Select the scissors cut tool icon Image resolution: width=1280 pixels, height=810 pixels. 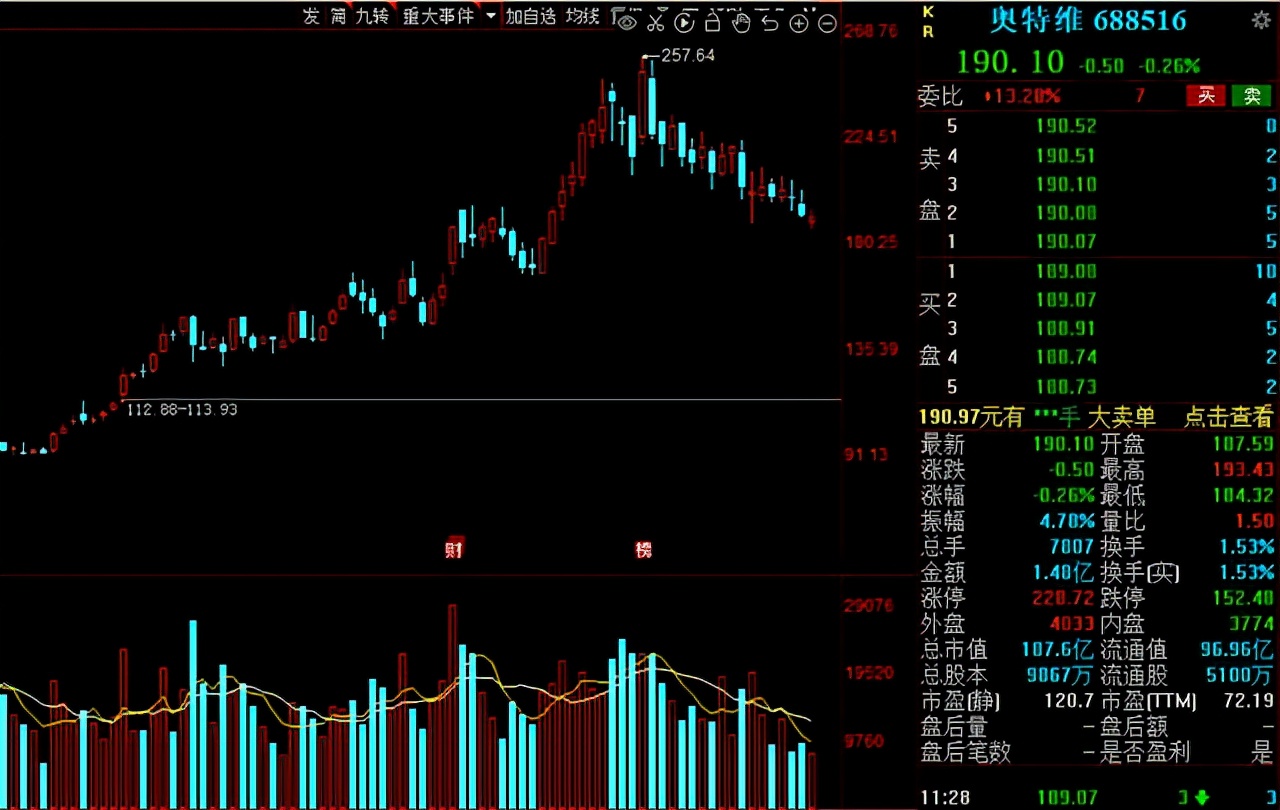(656, 21)
